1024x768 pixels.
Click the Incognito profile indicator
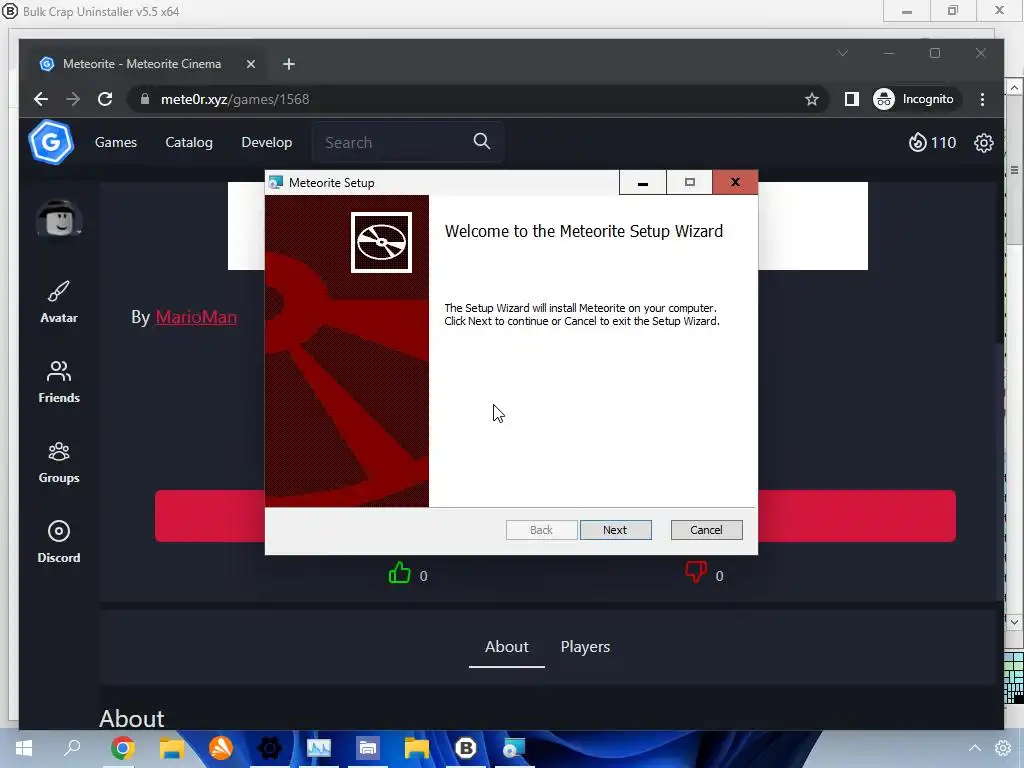(x=917, y=99)
